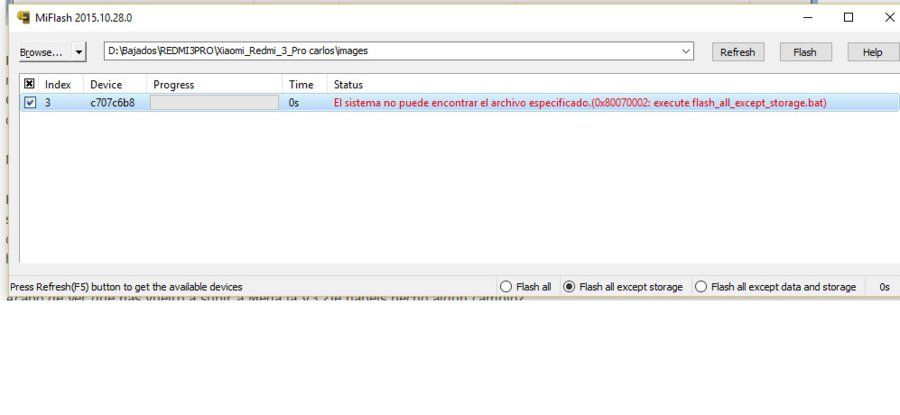Viewport: 900px width, 415px height.
Task: Click the red error status message
Action: 580,103
